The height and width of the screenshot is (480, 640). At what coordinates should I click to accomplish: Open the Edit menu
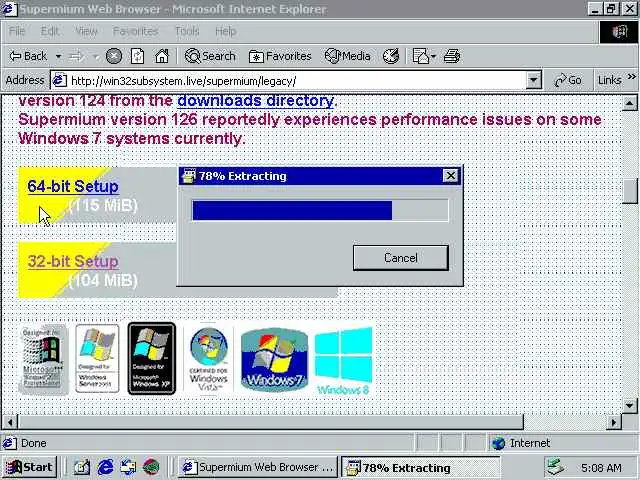50,31
